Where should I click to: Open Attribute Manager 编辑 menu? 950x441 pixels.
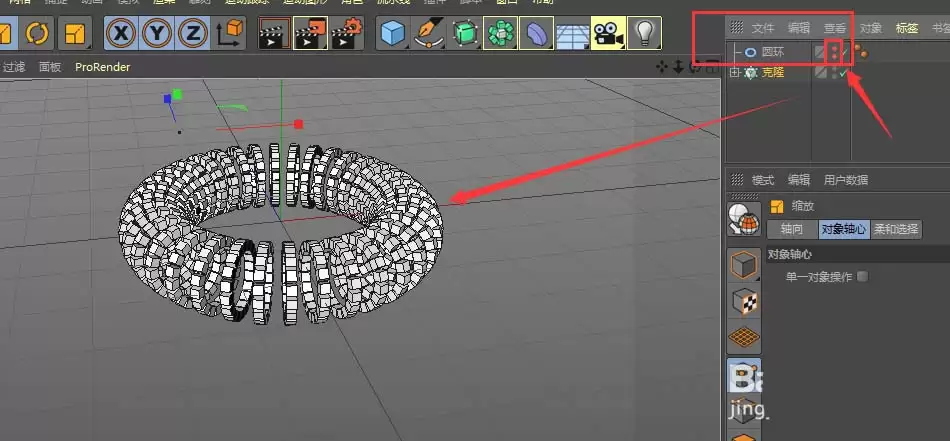pos(799,180)
